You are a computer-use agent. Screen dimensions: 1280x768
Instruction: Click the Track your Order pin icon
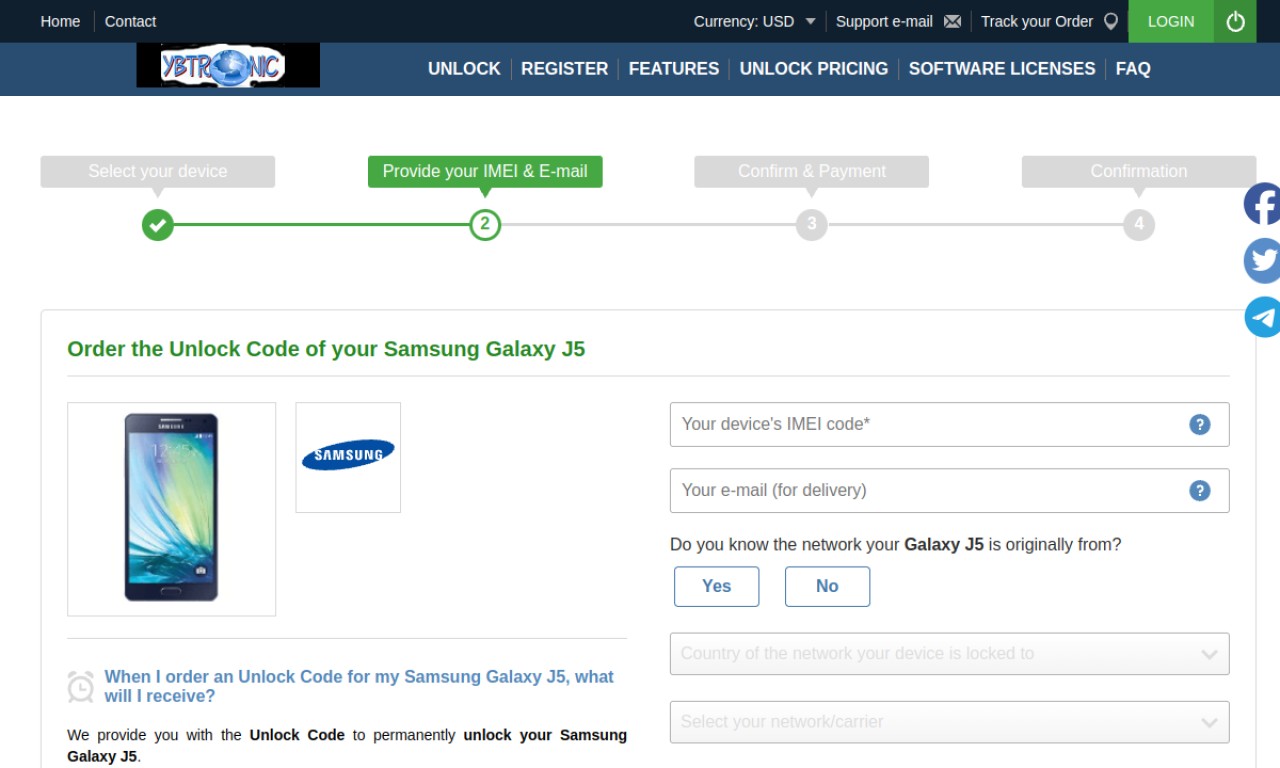1110,21
